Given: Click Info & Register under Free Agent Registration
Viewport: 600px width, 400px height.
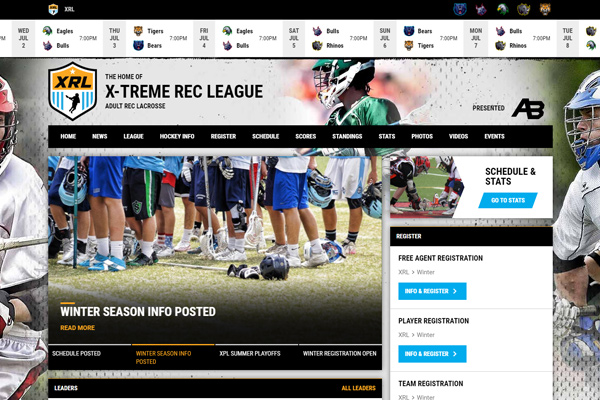Looking at the screenshot, I should point(432,291).
